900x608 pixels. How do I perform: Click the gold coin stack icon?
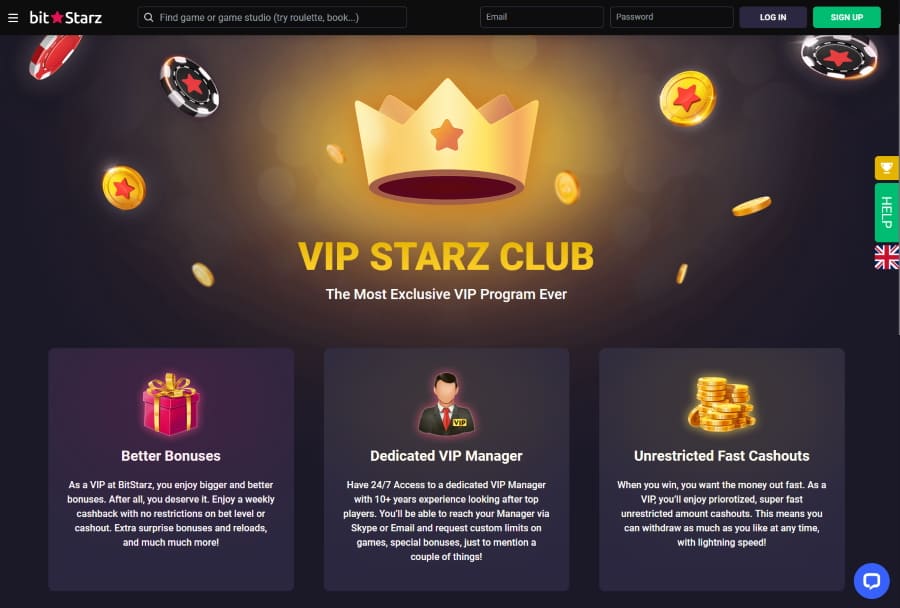722,404
